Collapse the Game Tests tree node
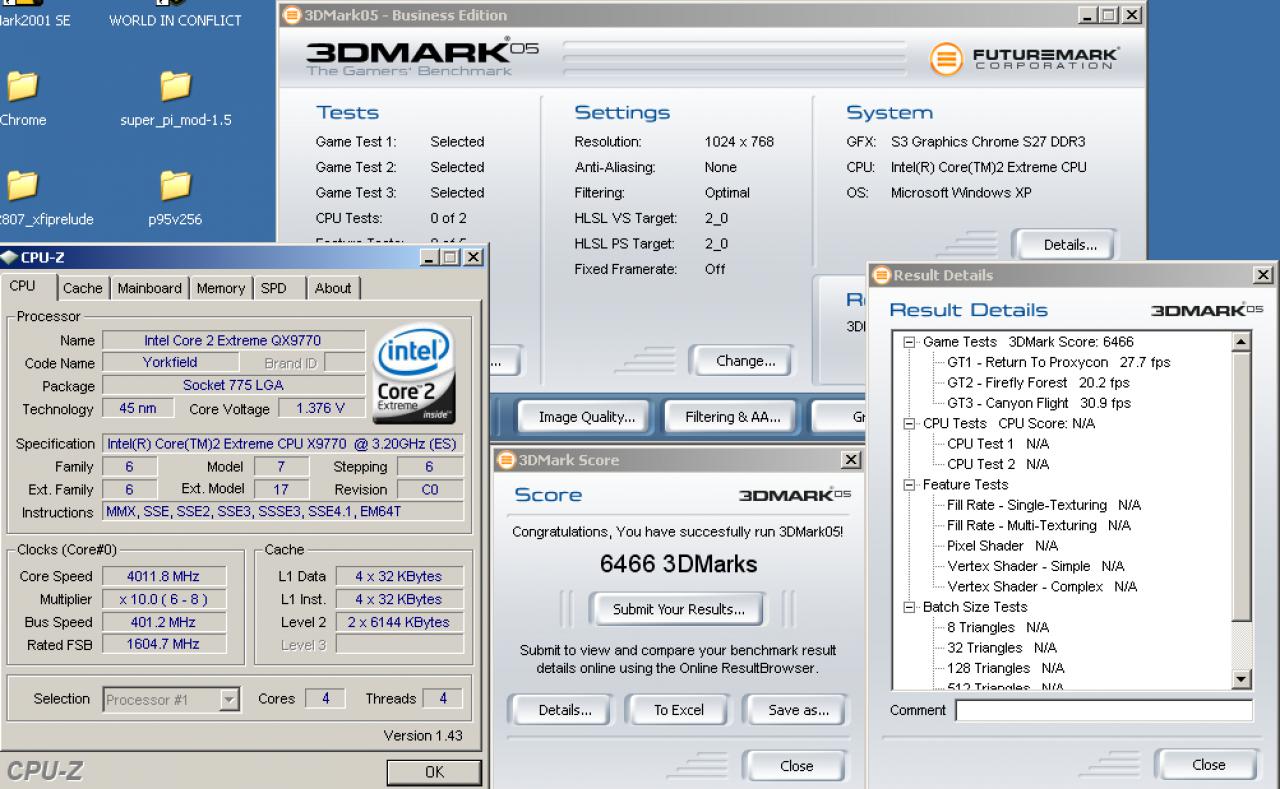Image resolution: width=1280 pixels, height=789 pixels. (909, 342)
